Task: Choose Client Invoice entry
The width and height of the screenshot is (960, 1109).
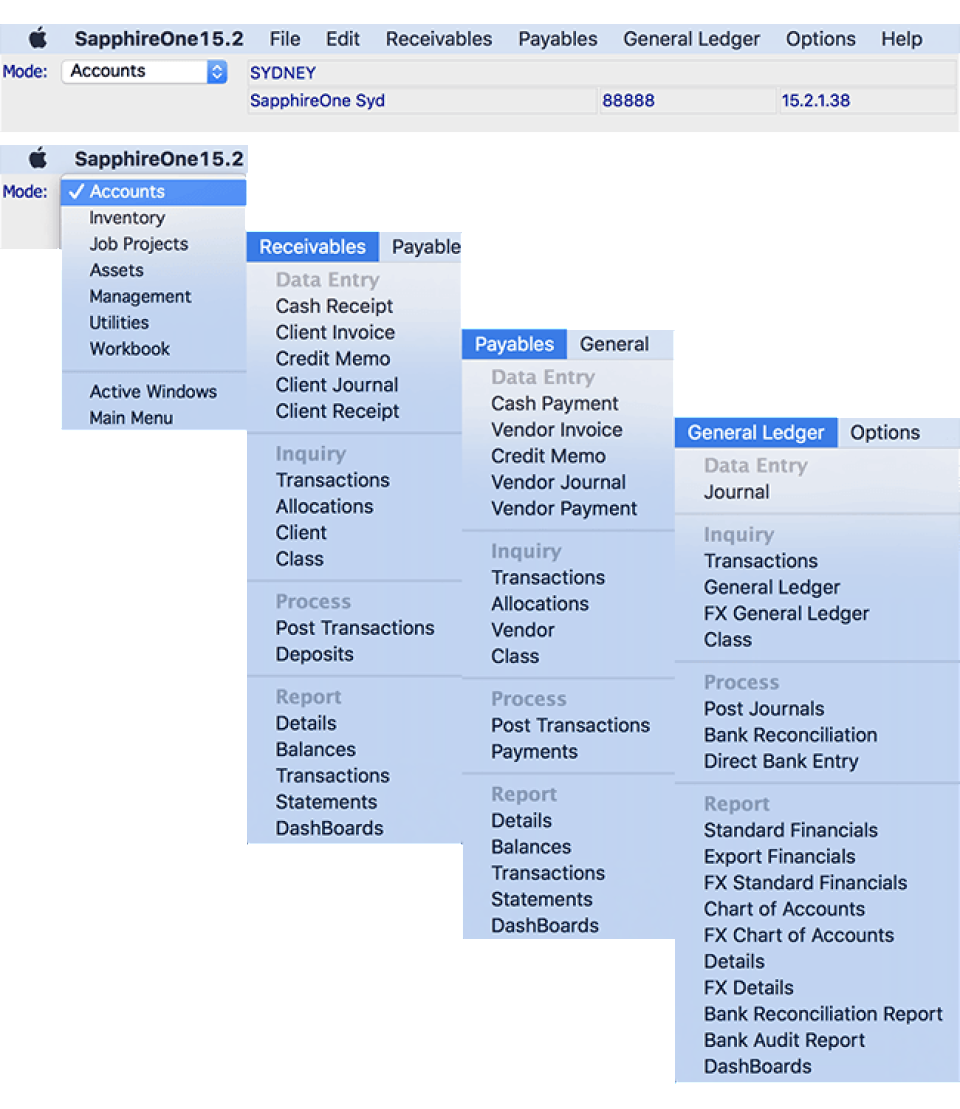Action: click(335, 332)
